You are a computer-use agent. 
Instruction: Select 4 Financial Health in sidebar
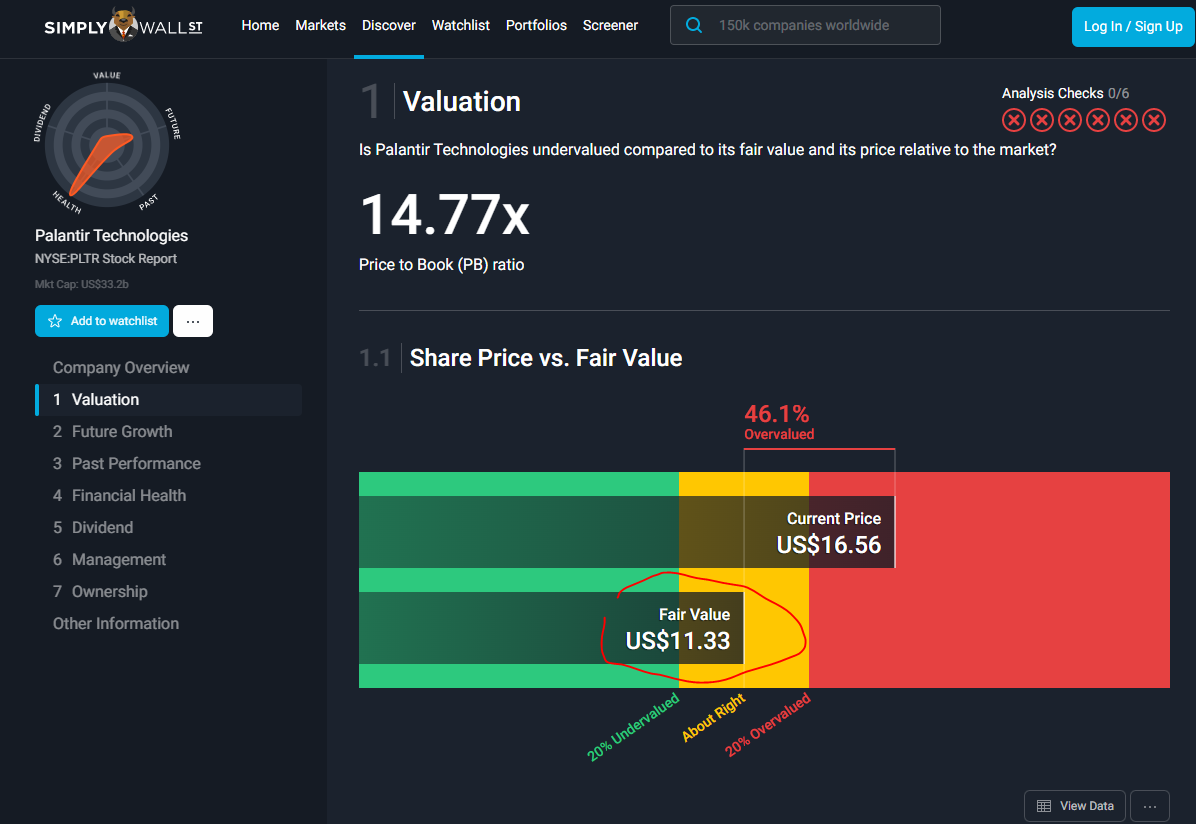coord(119,496)
